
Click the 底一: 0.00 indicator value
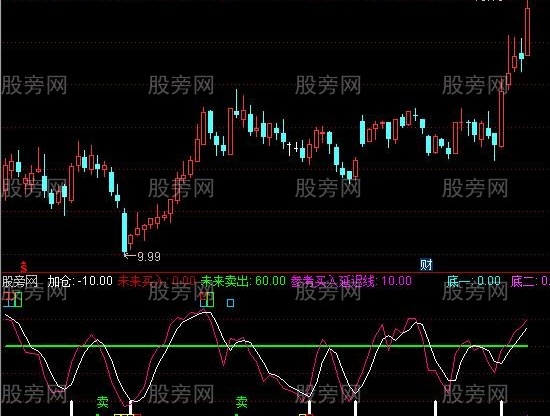[x=474, y=281]
